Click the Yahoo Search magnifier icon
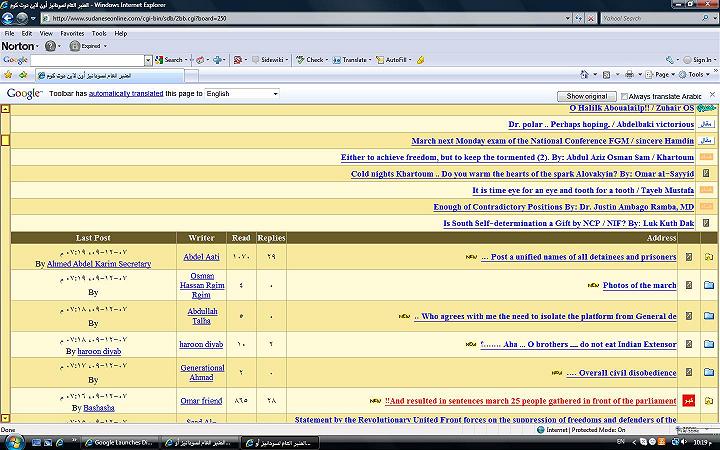 (705, 18)
